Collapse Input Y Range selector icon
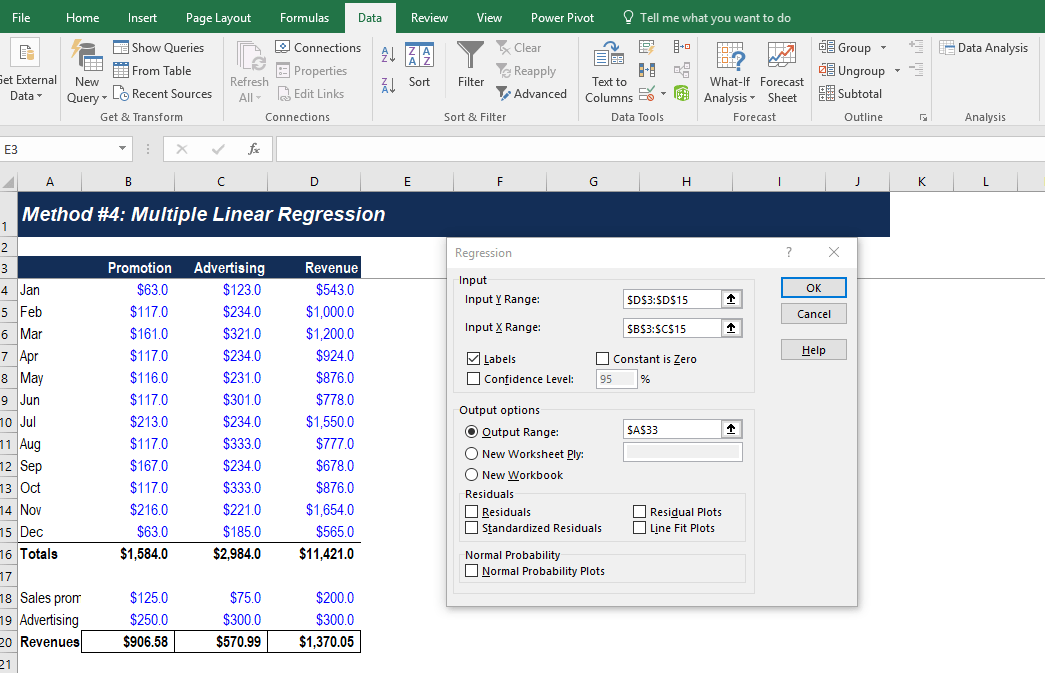1045x673 pixels. pyautogui.click(x=732, y=299)
